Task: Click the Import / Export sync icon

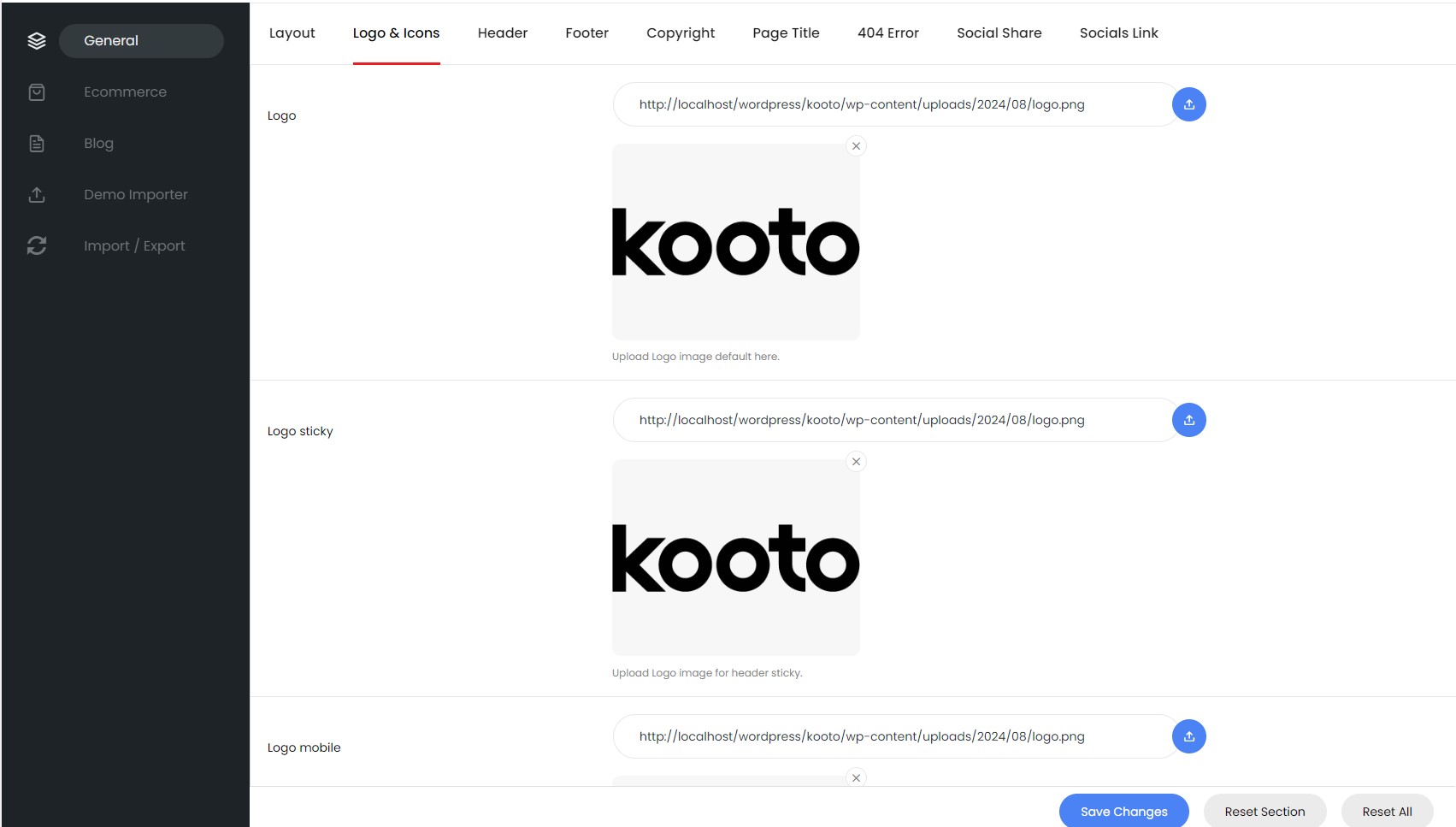Action: [x=37, y=246]
